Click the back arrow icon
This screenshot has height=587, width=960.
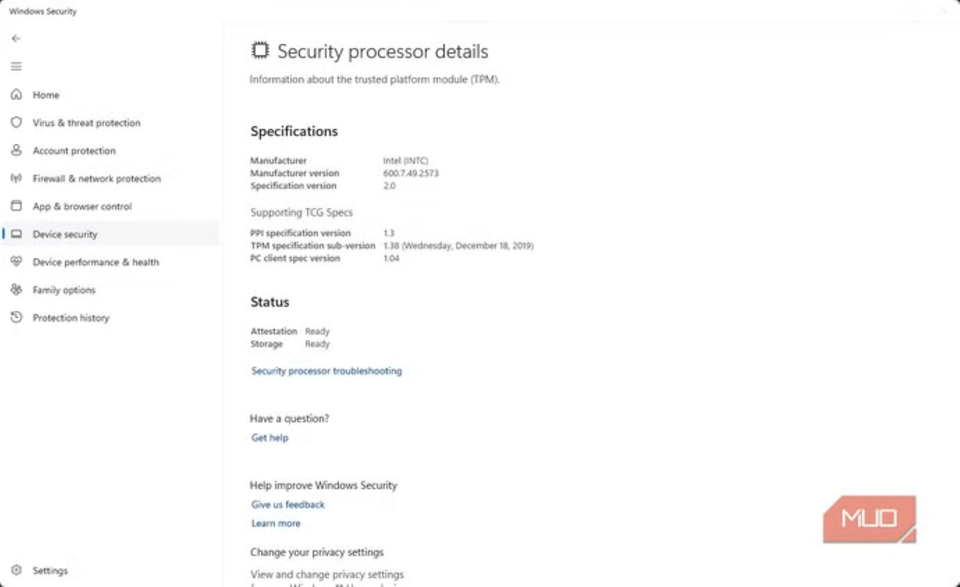click(x=15, y=38)
